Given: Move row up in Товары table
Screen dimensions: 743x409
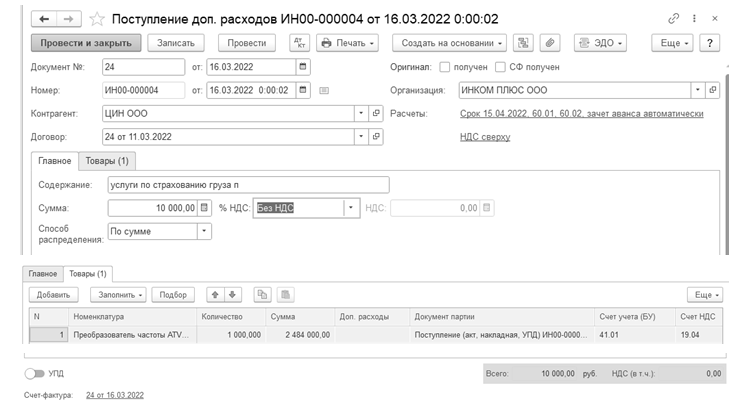Looking at the screenshot, I should [x=215, y=295].
